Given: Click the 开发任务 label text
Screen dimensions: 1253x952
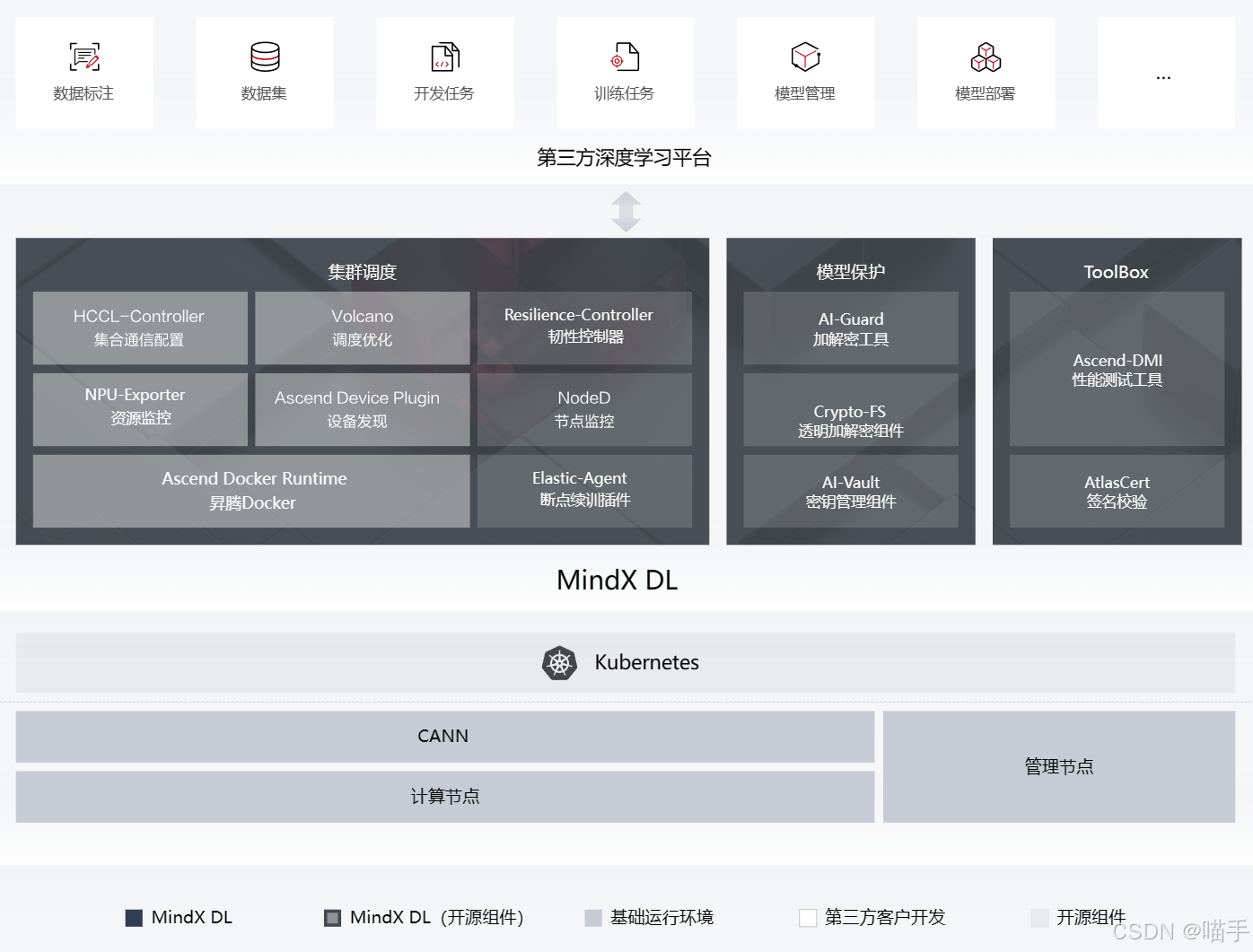Looking at the screenshot, I should (x=444, y=93).
